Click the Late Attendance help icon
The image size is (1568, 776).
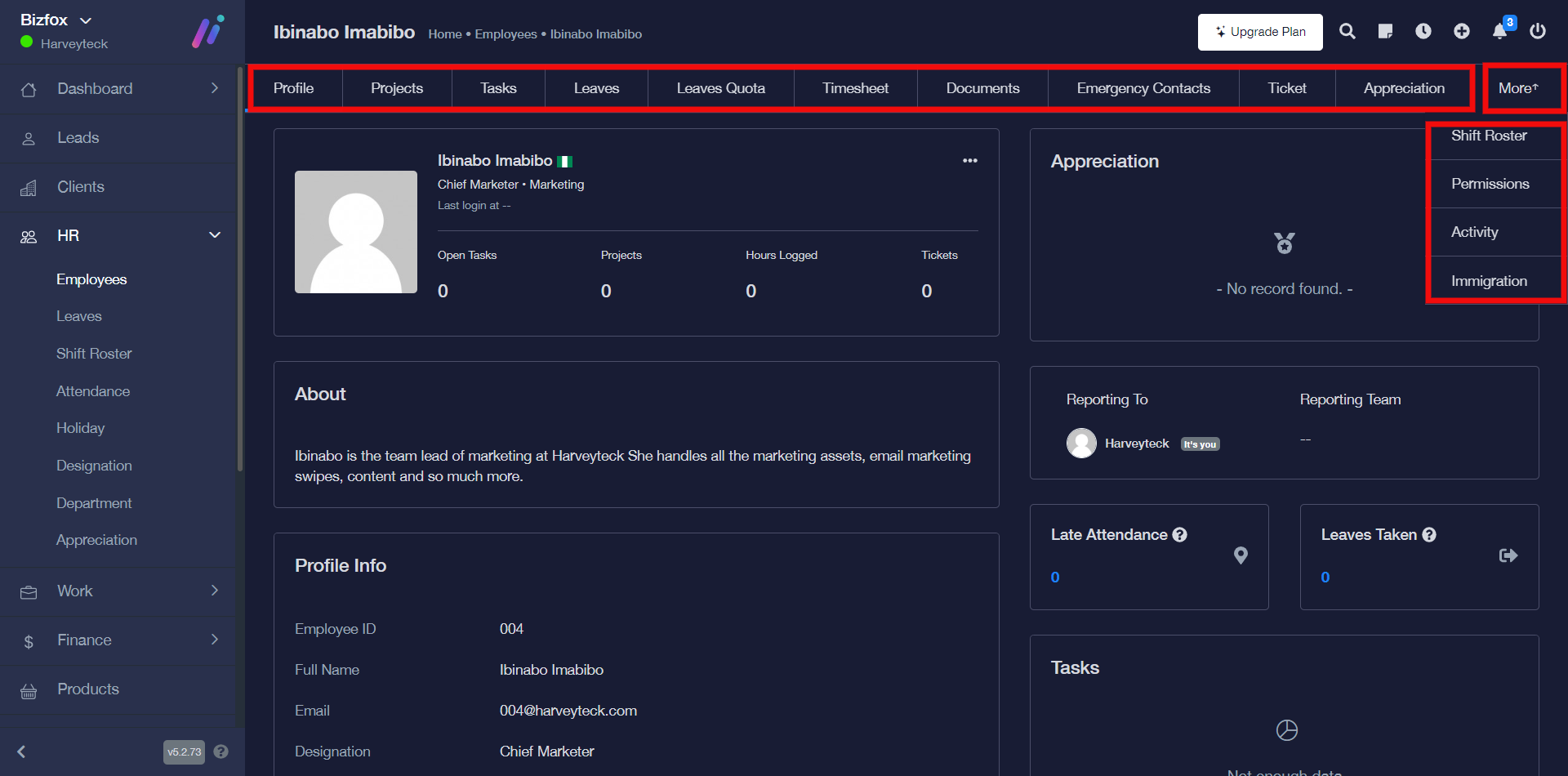(x=1180, y=535)
